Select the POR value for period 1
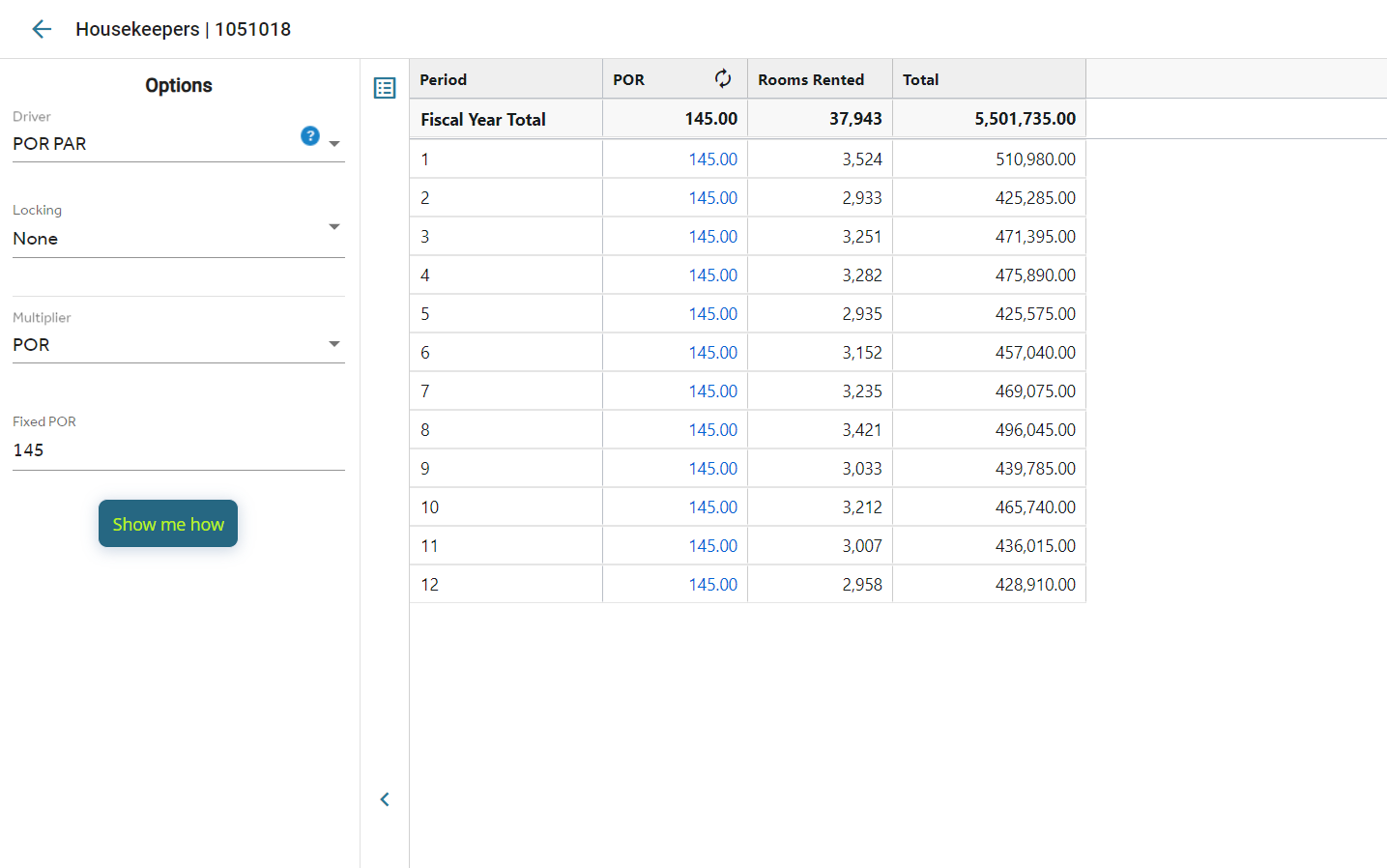The image size is (1387, 868). point(712,159)
